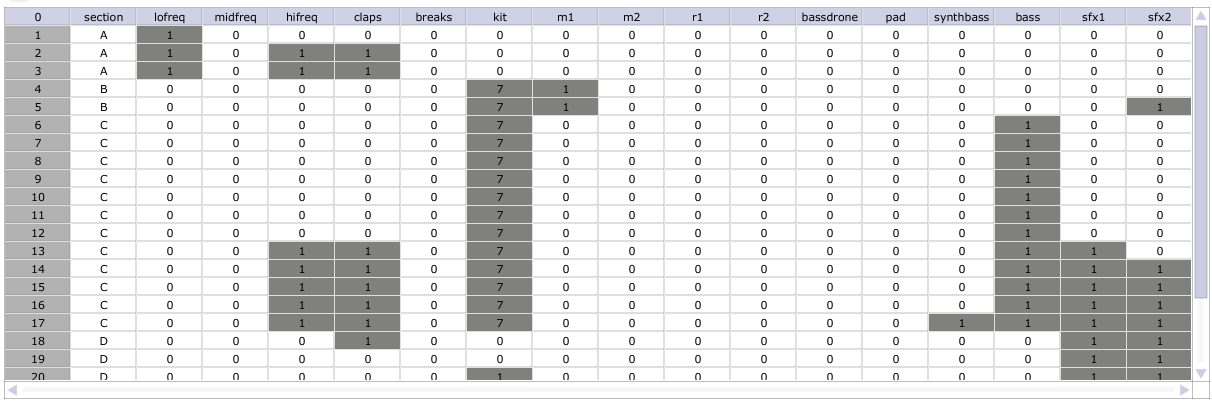Screen dimensions: 1212x403
Task: Click the hifreq cell in row 13
Action: 302,250
